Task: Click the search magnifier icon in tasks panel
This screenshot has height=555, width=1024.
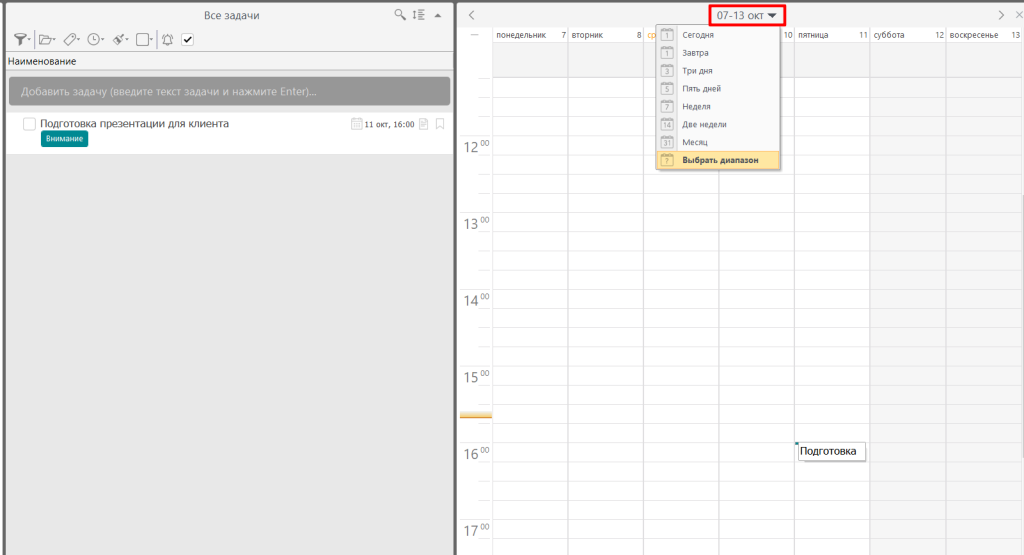Action: (400, 15)
